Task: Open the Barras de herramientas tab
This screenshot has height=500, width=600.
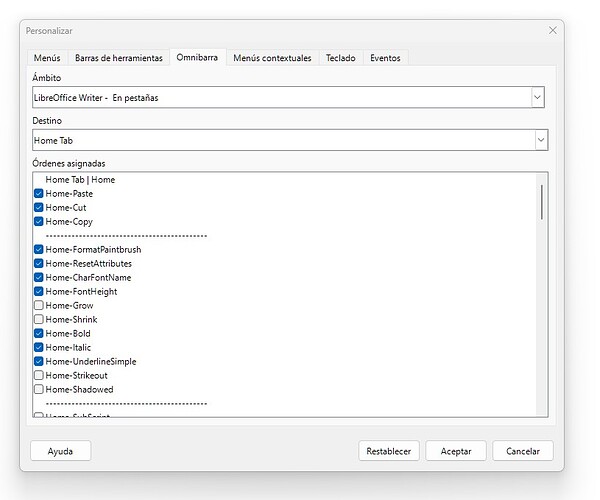Action: (118, 58)
